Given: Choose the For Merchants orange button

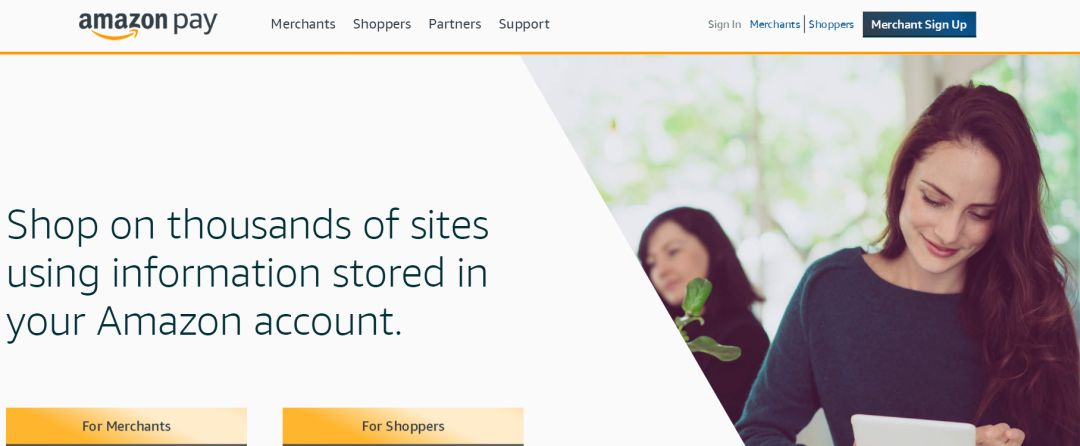Looking at the screenshot, I should tap(126, 426).
